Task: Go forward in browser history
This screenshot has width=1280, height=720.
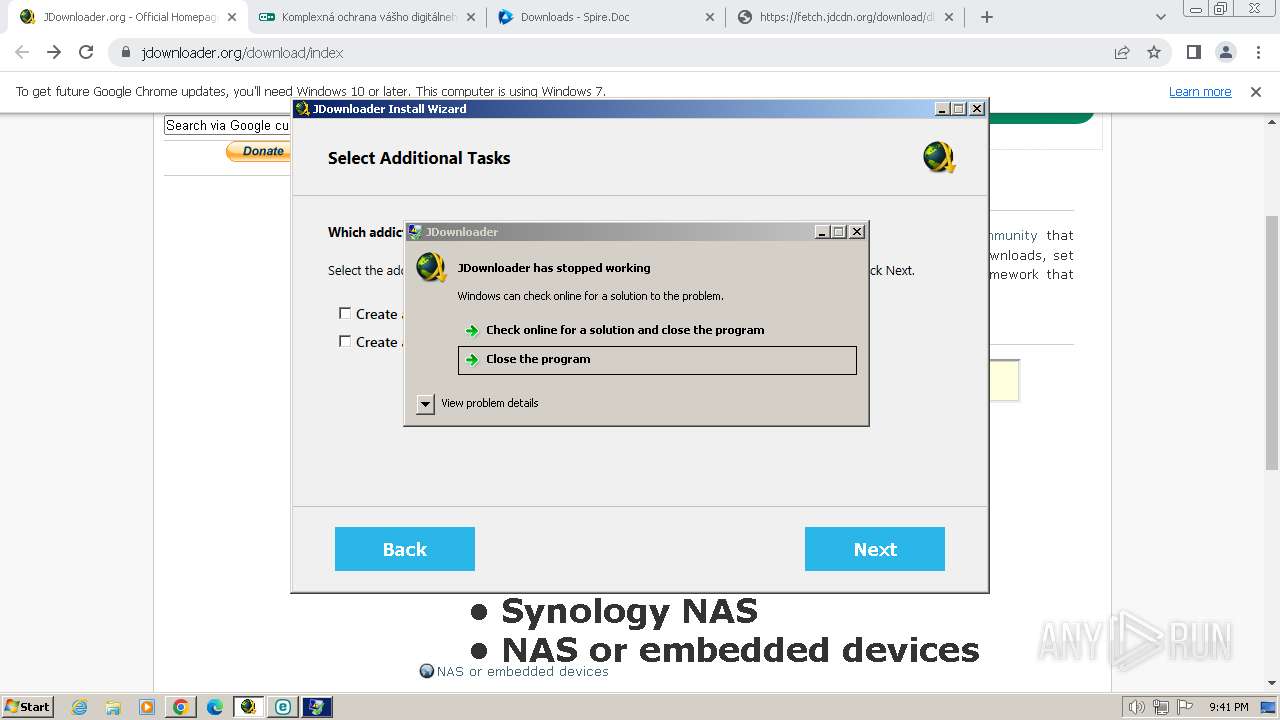Action: click(x=54, y=52)
